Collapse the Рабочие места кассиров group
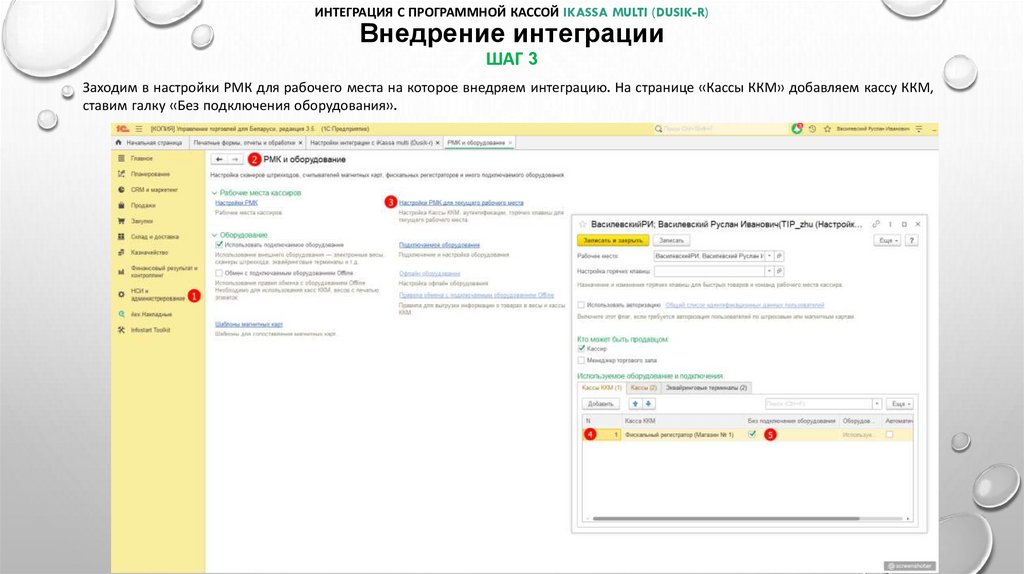The height and width of the screenshot is (574, 1024). [214, 193]
